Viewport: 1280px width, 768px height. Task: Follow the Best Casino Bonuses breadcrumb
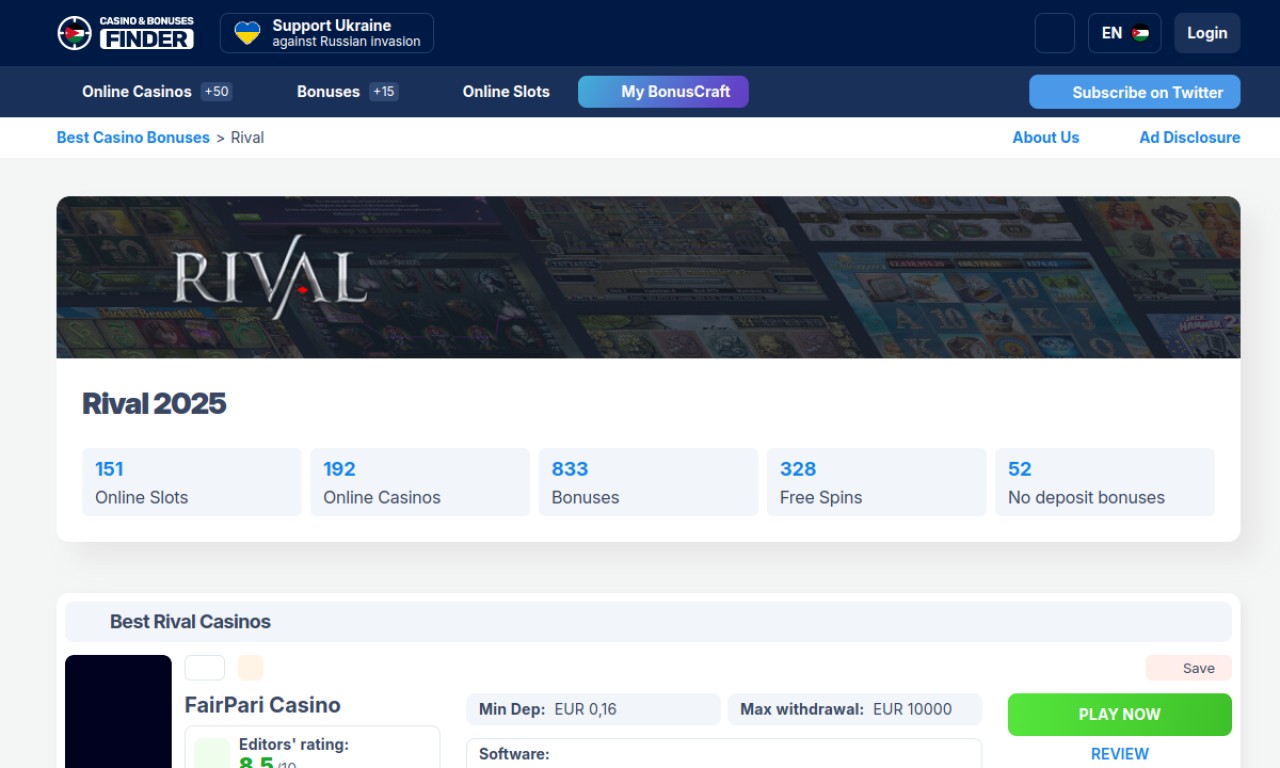click(x=133, y=138)
